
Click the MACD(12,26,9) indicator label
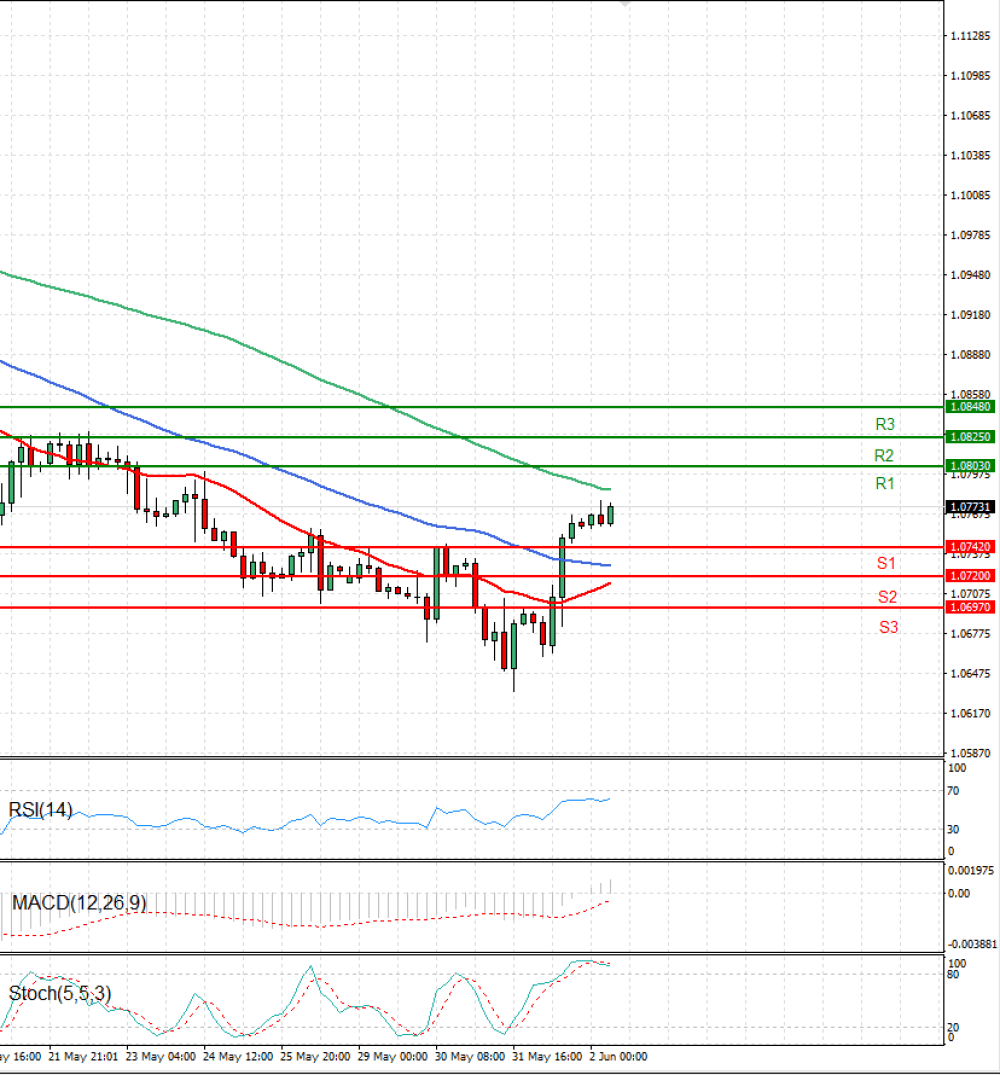pos(79,902)
